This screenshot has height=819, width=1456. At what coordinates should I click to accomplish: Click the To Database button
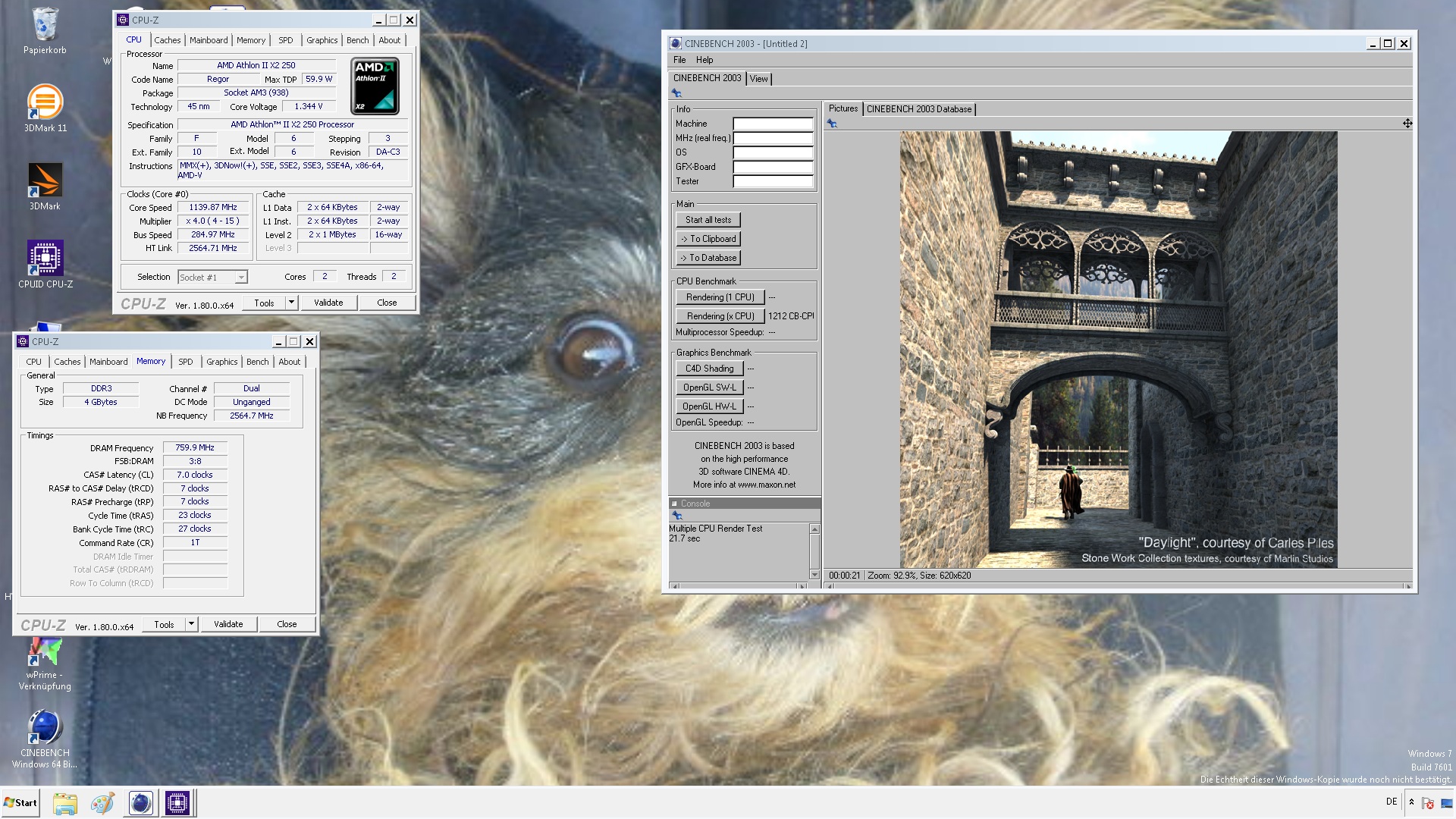(x=708, y=258)
